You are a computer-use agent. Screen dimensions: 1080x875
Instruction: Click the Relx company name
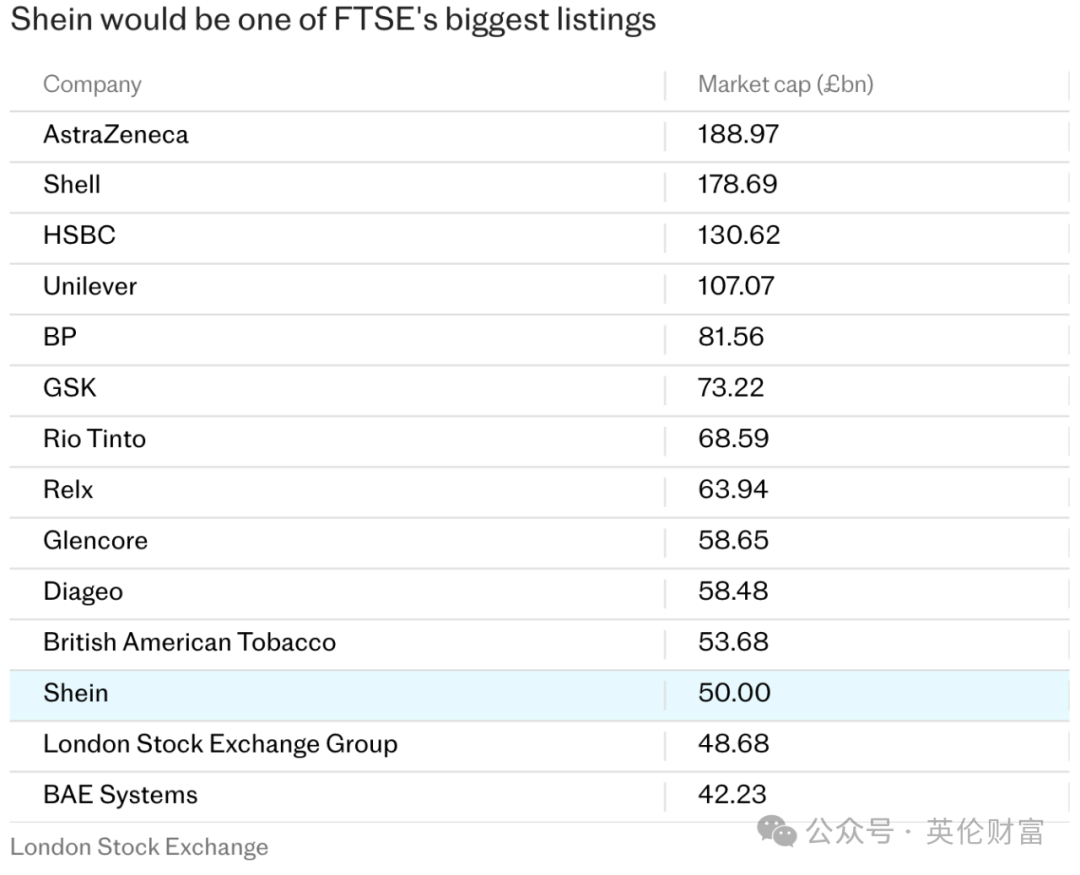coord(68,490)
